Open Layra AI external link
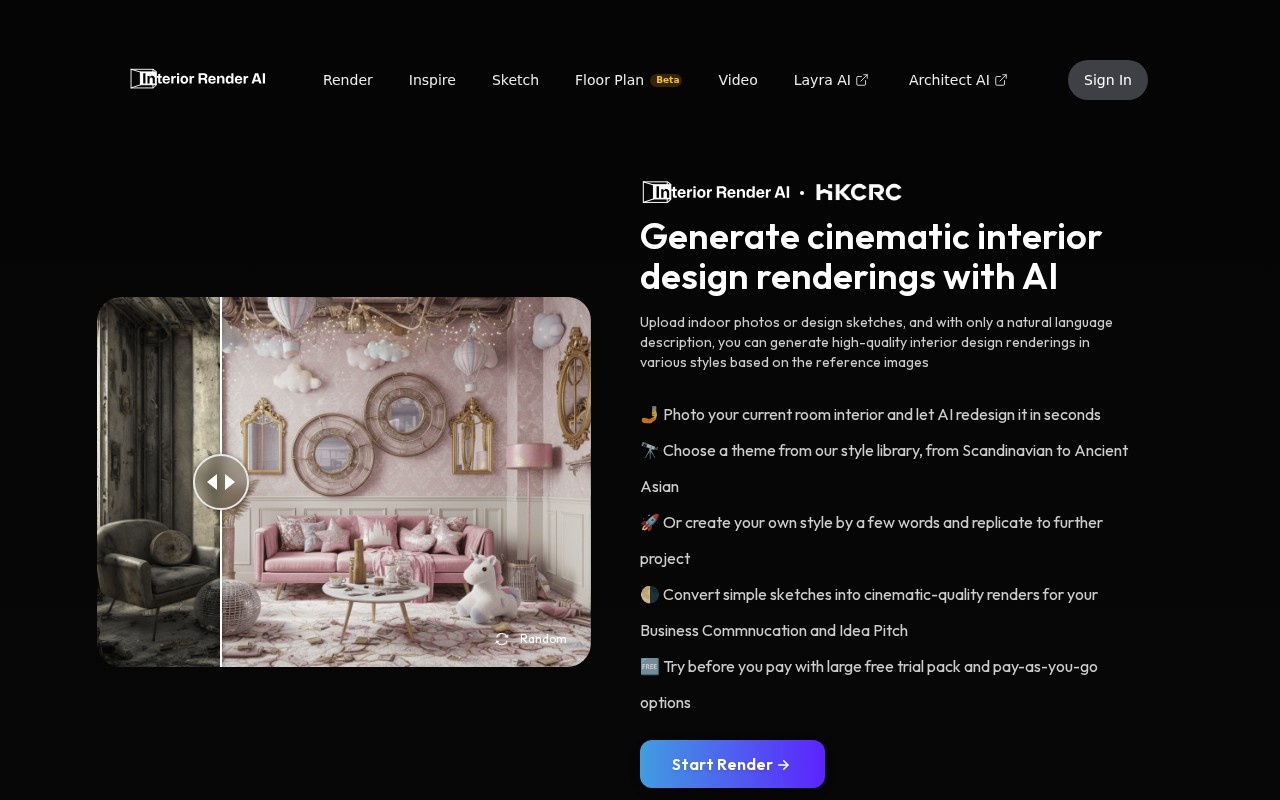1280x800 pixels. point(831,80)
